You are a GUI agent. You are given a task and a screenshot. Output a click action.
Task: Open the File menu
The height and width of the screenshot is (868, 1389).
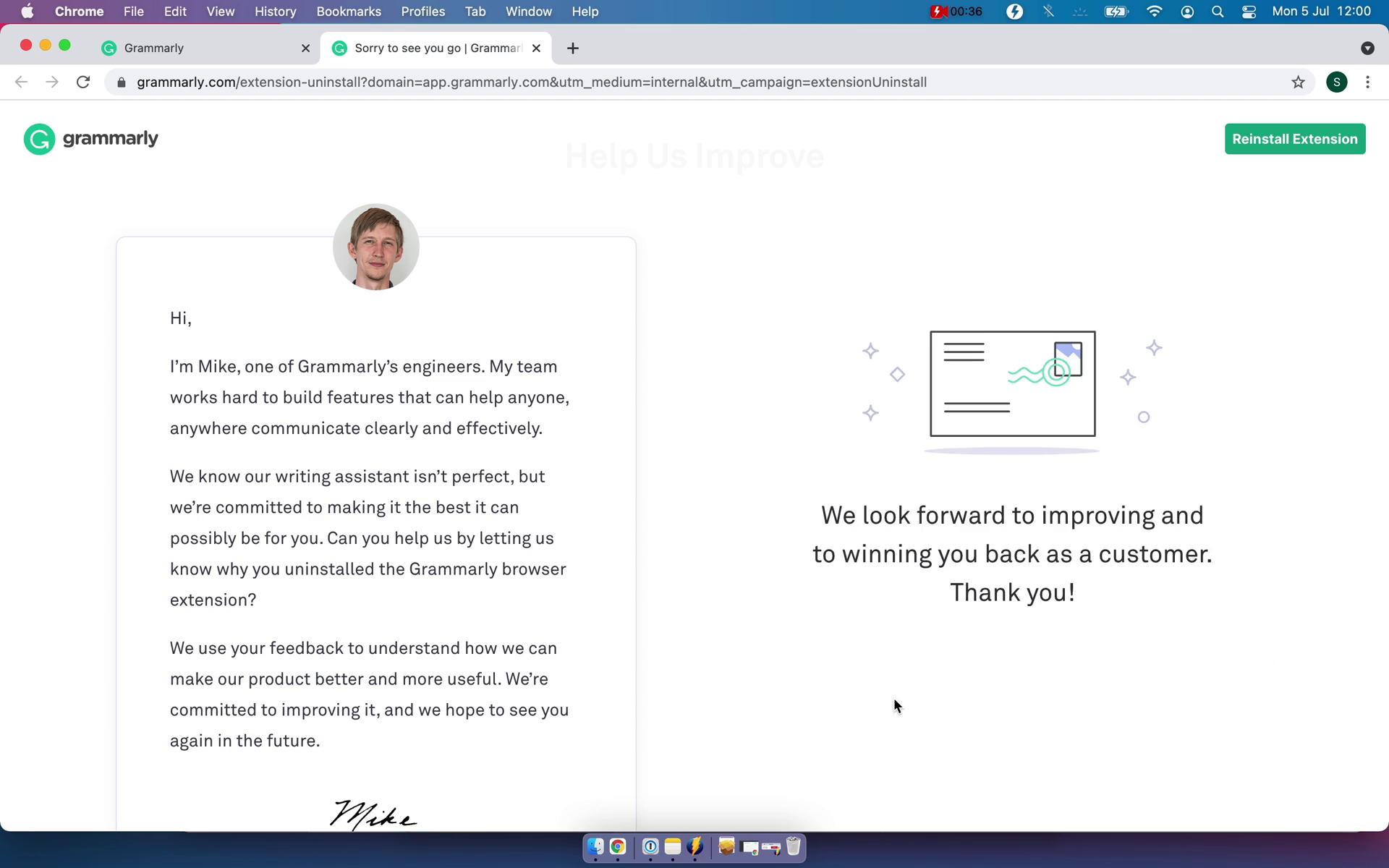click(134, 12)
